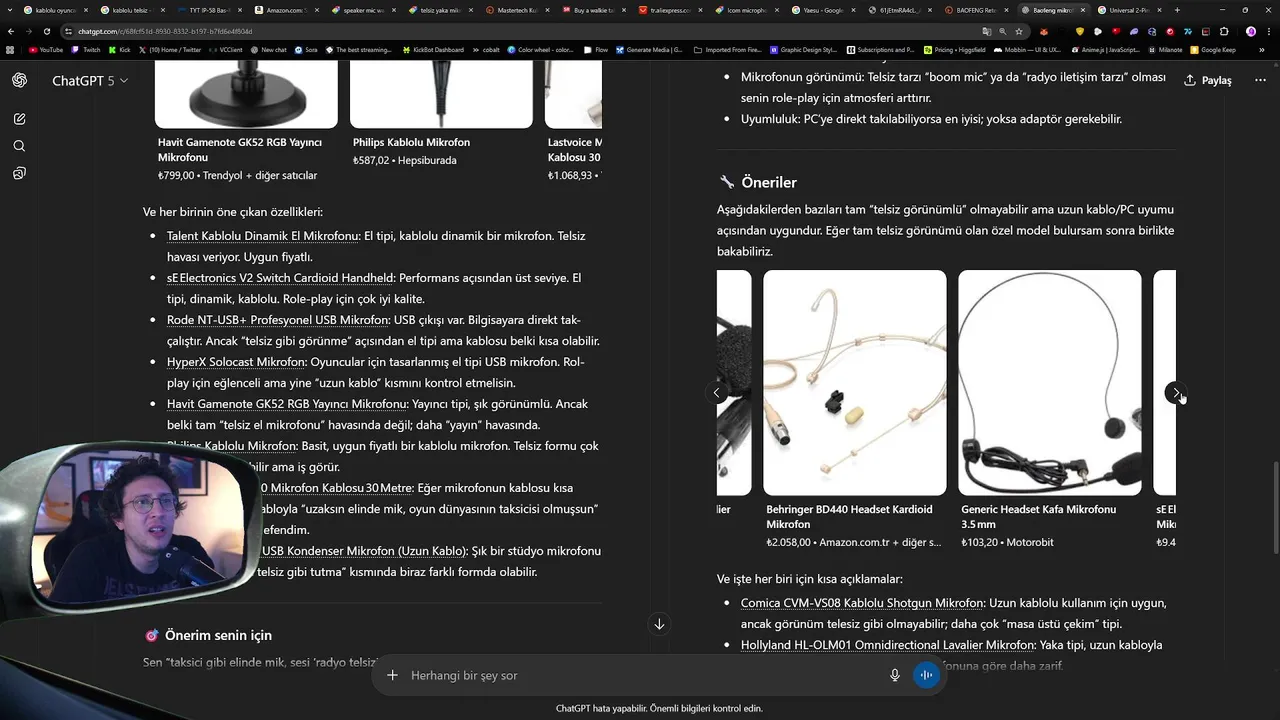Open the apps grid icon in bookmarks bar

pos(10,49)
